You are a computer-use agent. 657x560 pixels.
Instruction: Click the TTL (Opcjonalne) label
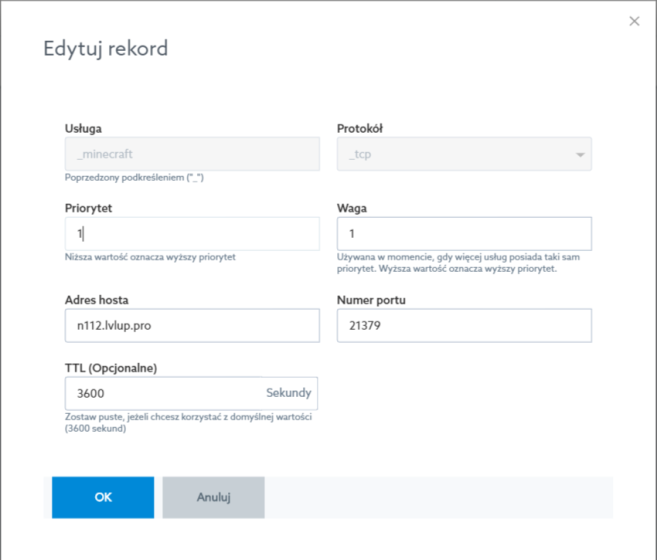tap(111, 367)
